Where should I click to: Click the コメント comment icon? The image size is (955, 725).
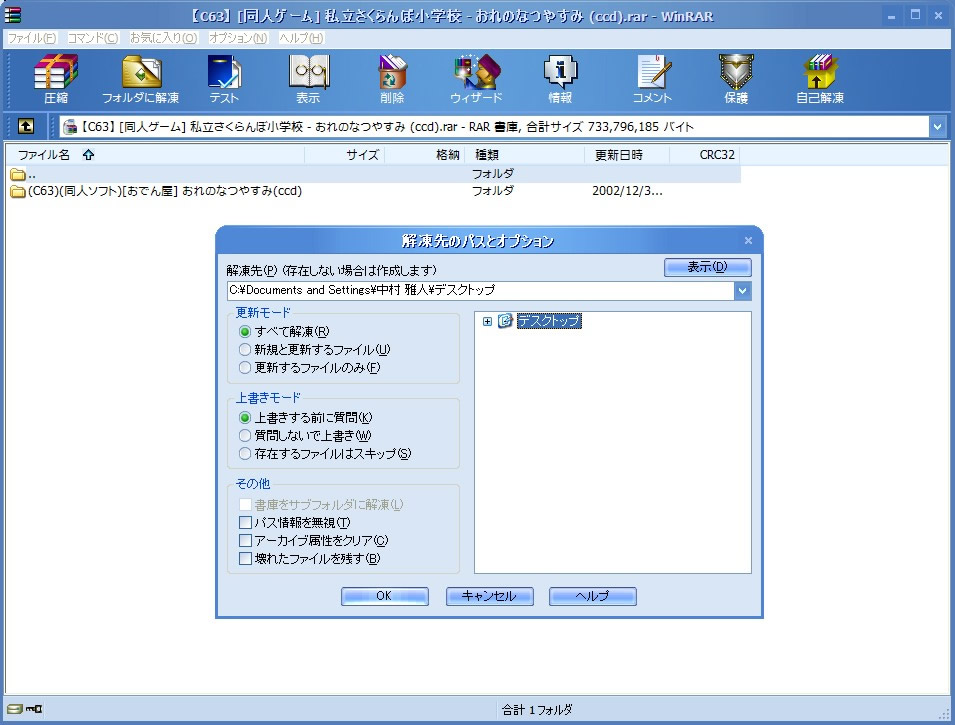(x=653, y=72)
